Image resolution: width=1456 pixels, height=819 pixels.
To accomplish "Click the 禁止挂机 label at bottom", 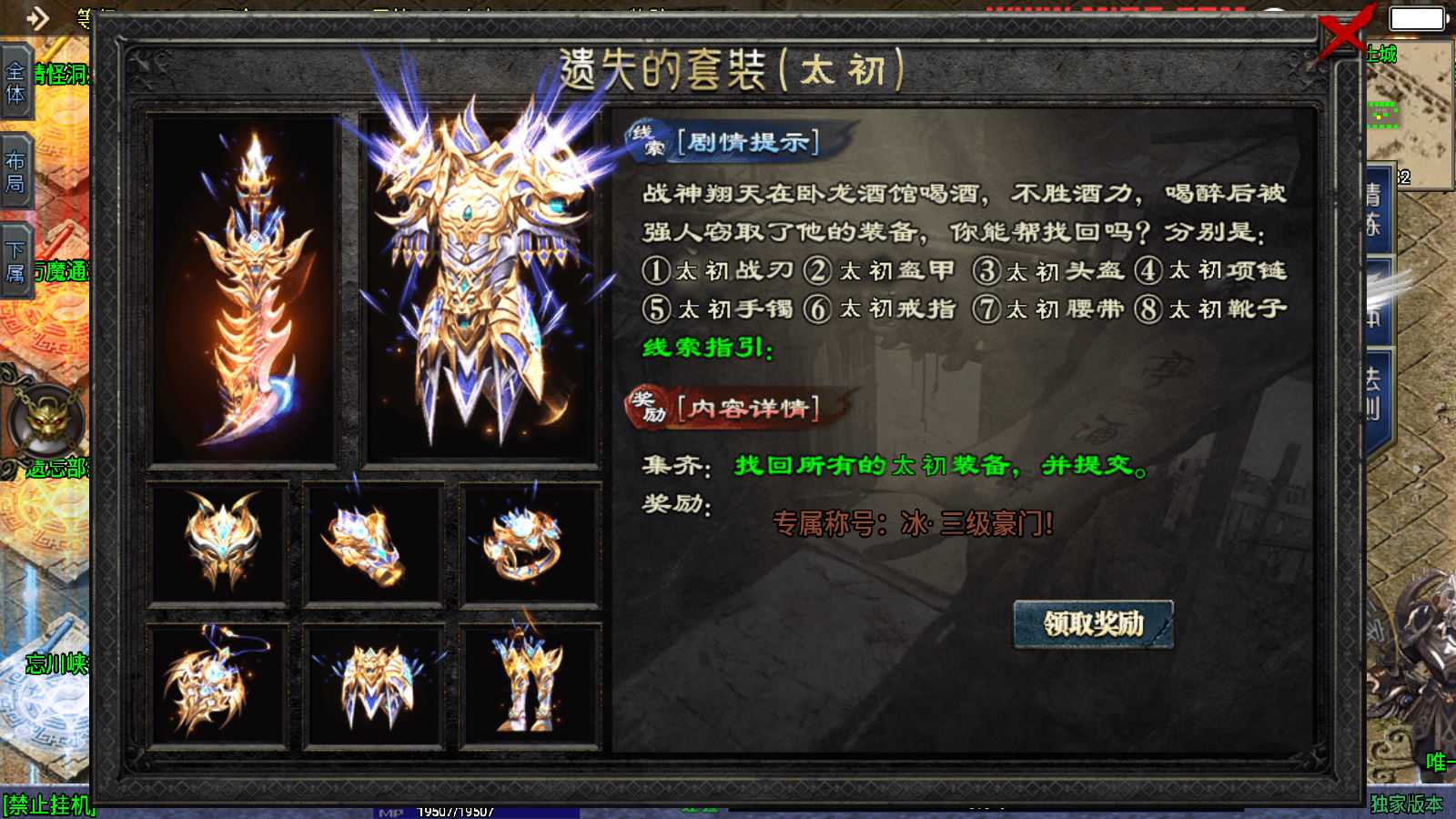I will point(48,805).
